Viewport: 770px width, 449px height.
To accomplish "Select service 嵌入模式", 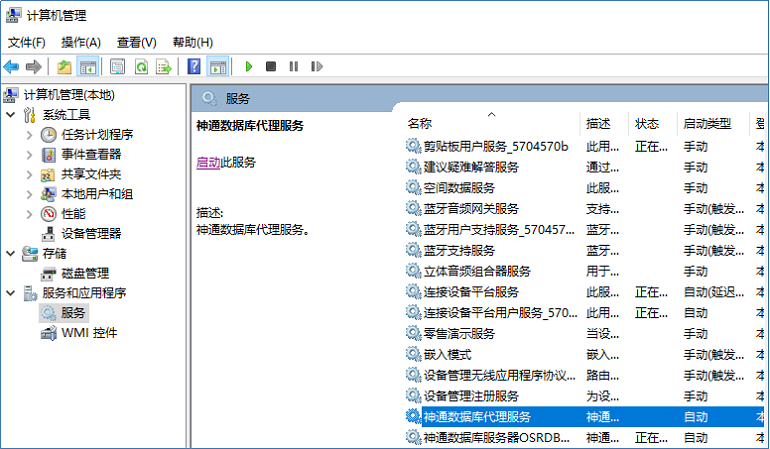I will [447, 355].
